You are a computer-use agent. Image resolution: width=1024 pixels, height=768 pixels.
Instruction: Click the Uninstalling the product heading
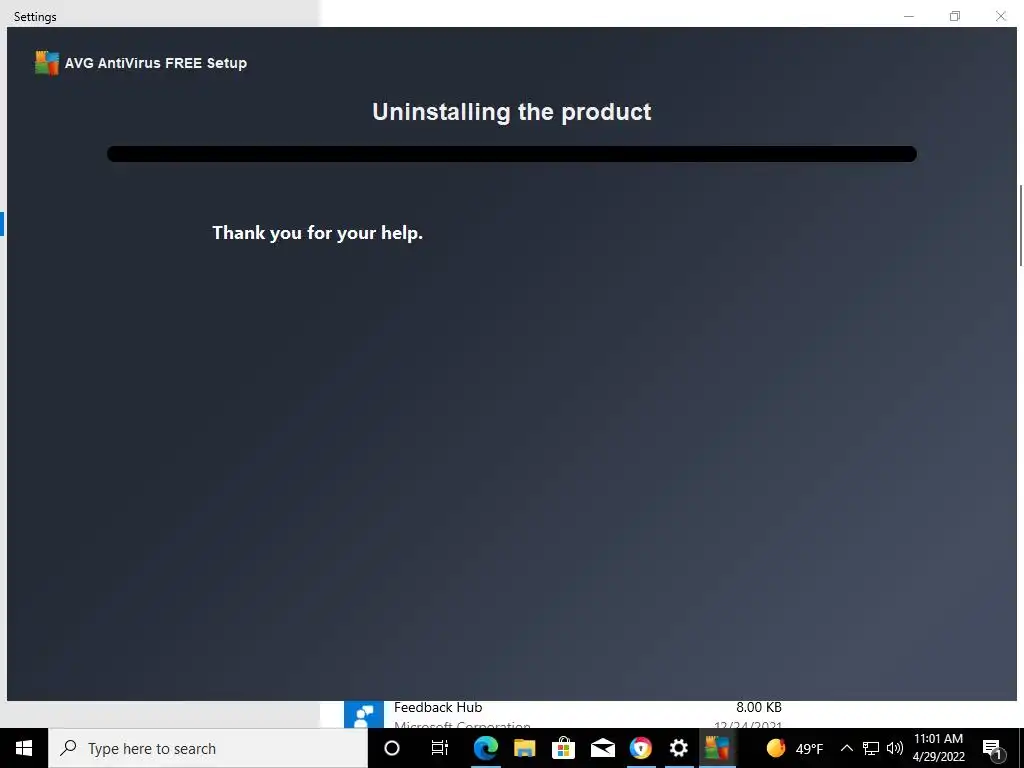point(511,112)
